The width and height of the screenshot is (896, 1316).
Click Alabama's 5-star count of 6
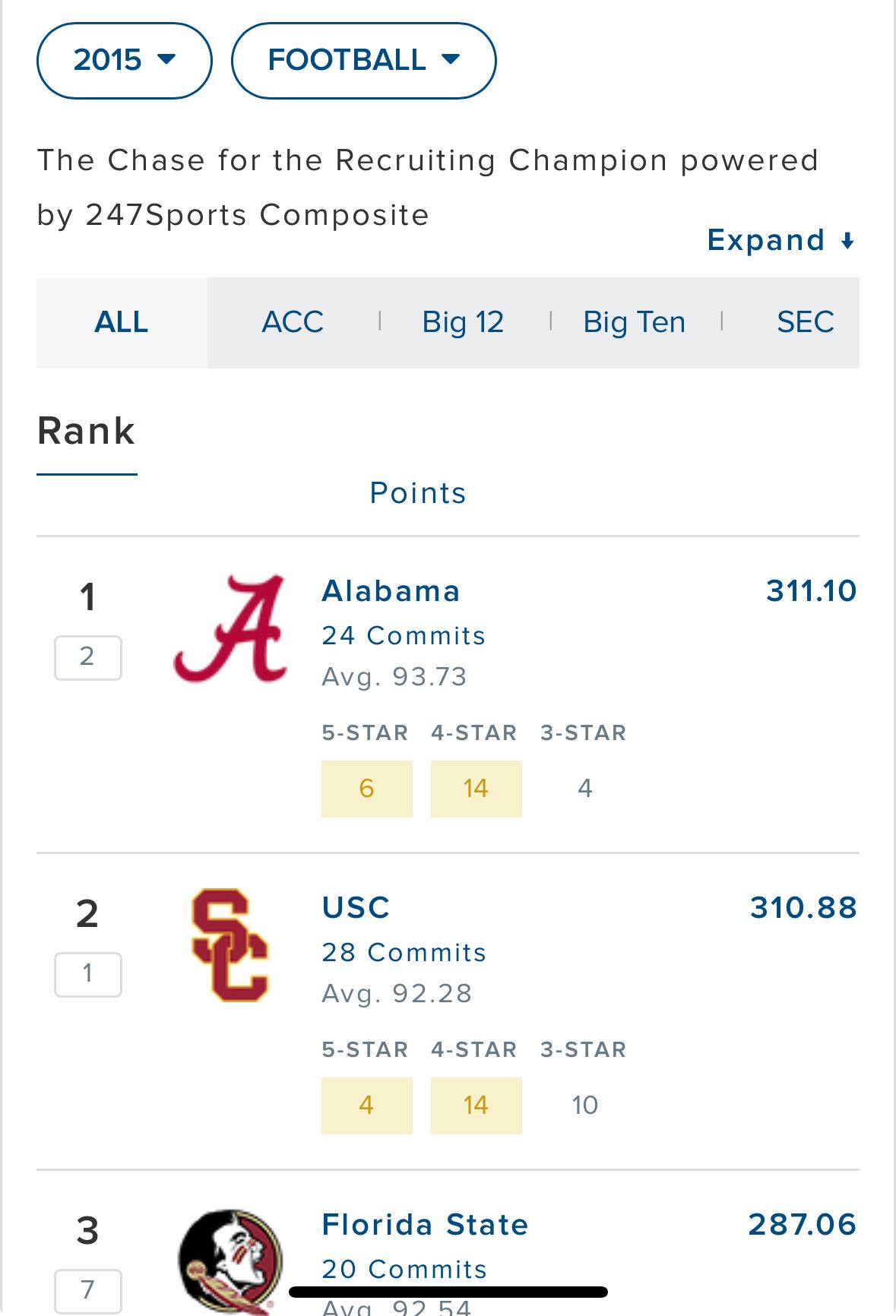click(366, 789)
